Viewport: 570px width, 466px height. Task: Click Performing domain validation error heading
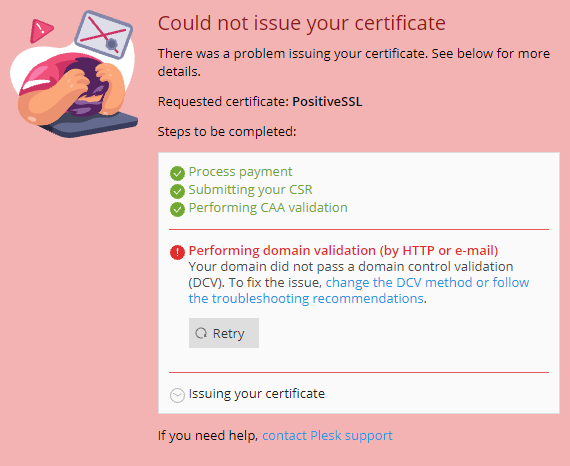pos(343,250)
